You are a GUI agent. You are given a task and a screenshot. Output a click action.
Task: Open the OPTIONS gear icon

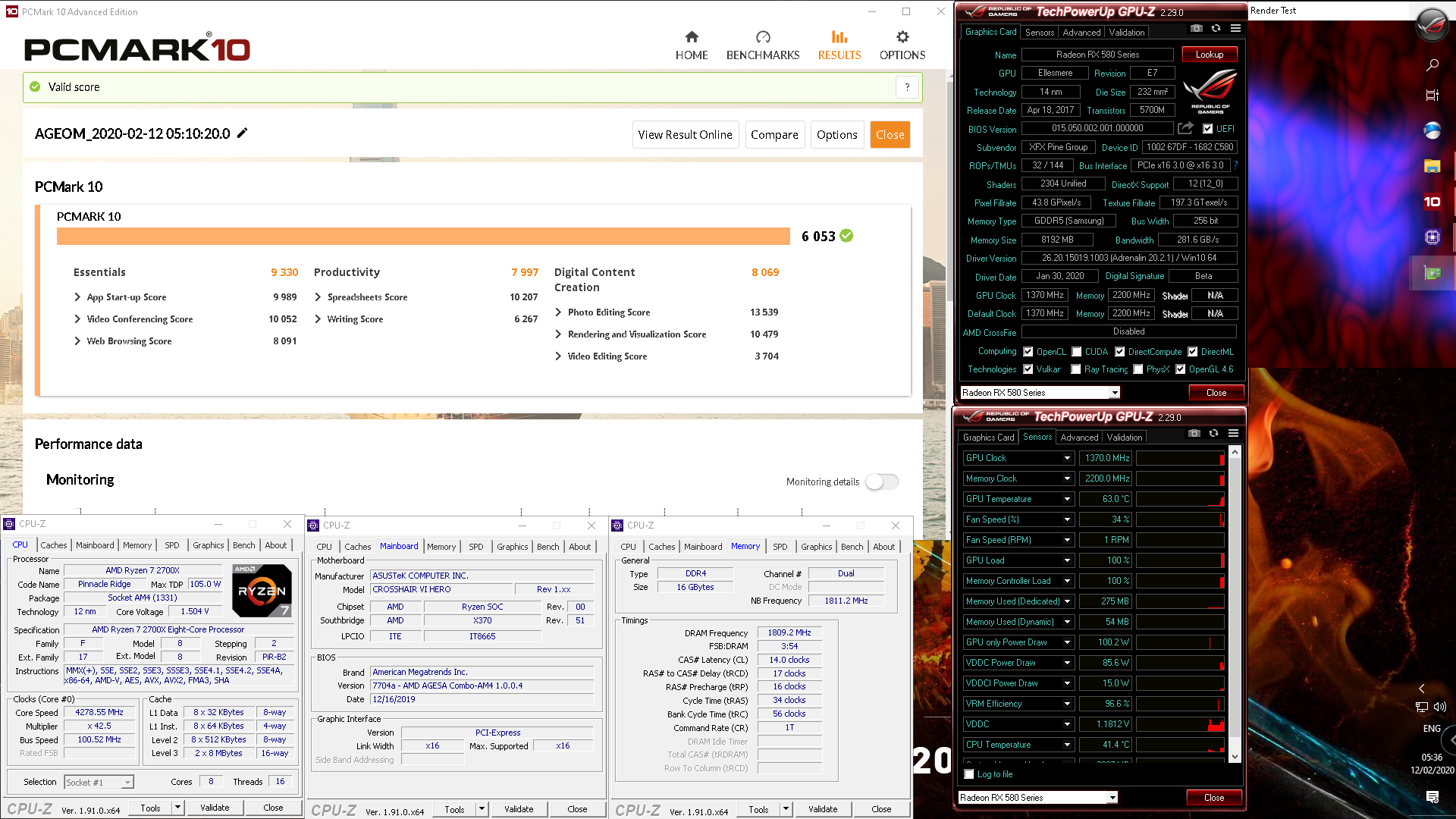click(x=902, y=36)
